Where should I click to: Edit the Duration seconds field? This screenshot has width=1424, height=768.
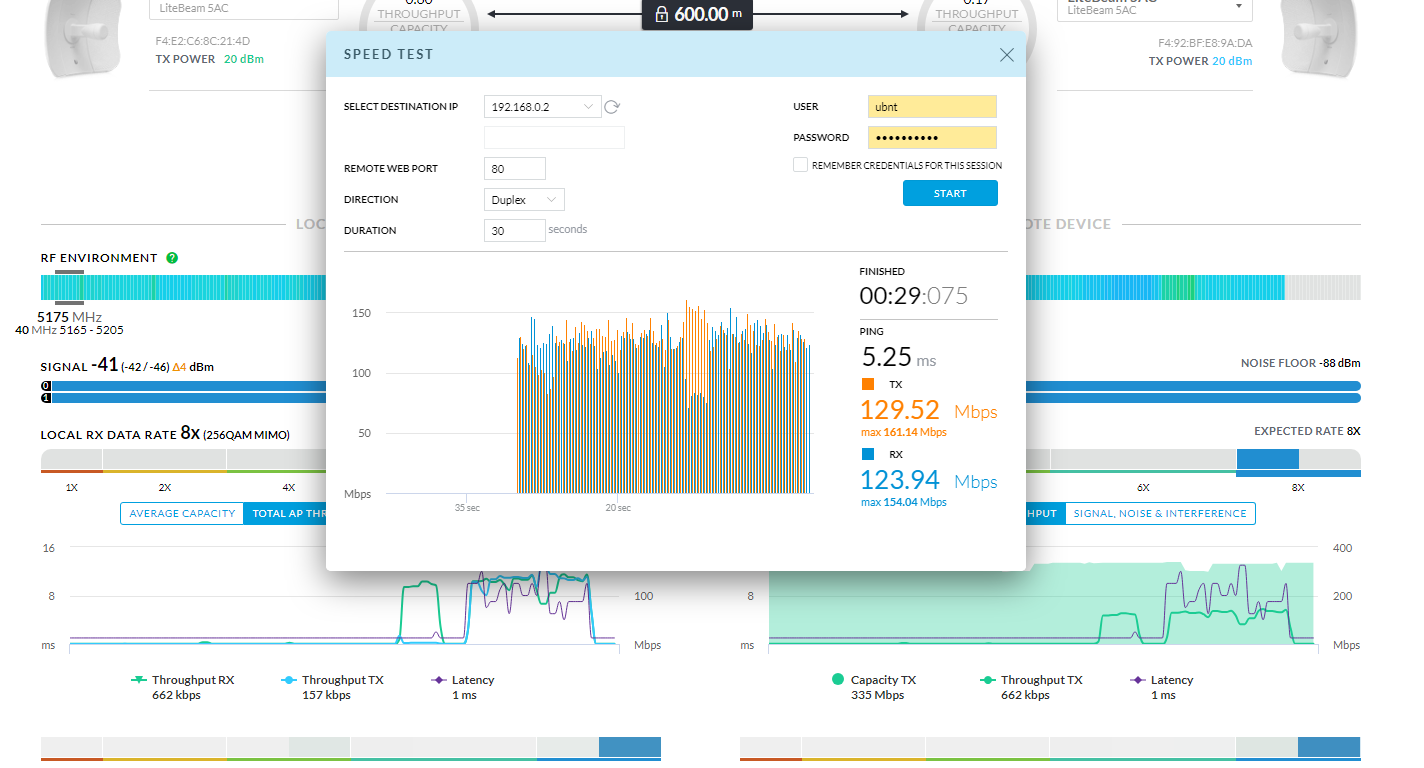pyautogui.click(x=515, y=231)
